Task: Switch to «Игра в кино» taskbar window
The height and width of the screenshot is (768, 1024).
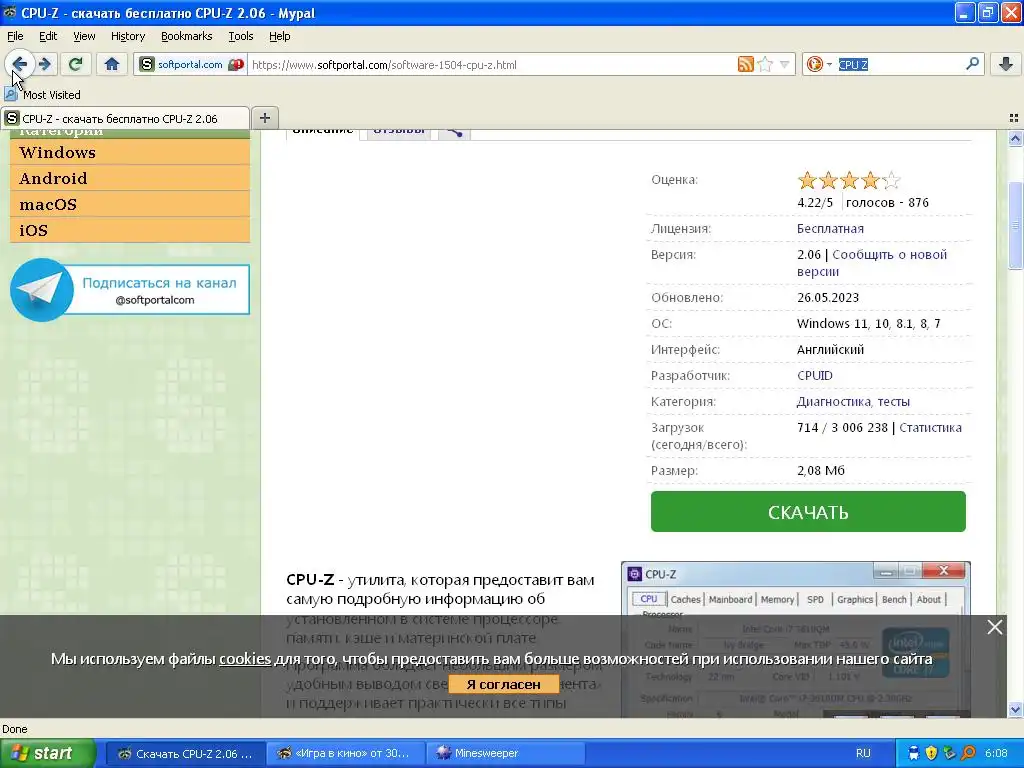Action: point(346,753)
